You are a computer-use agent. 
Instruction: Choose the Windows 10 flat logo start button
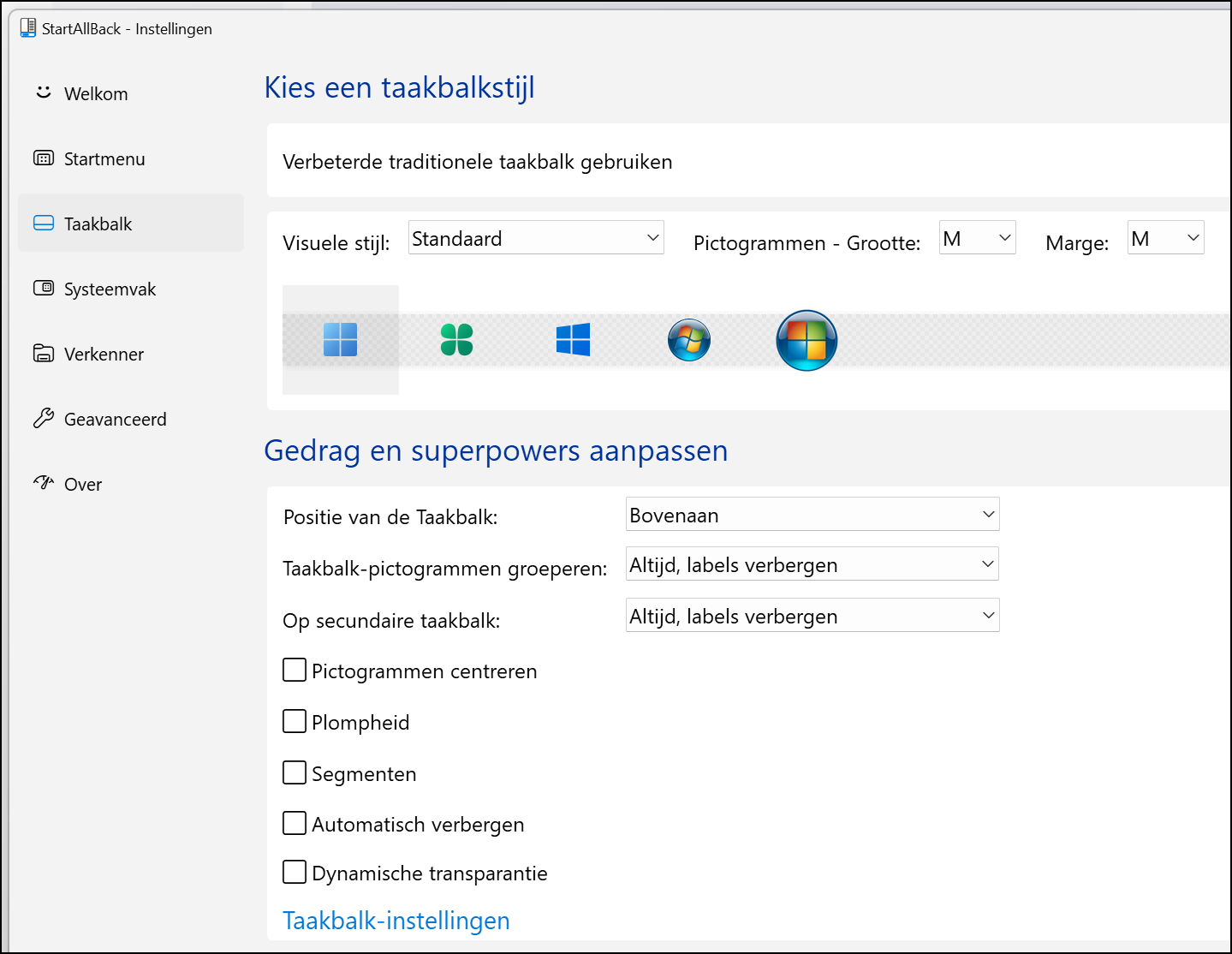click(573, 340)
